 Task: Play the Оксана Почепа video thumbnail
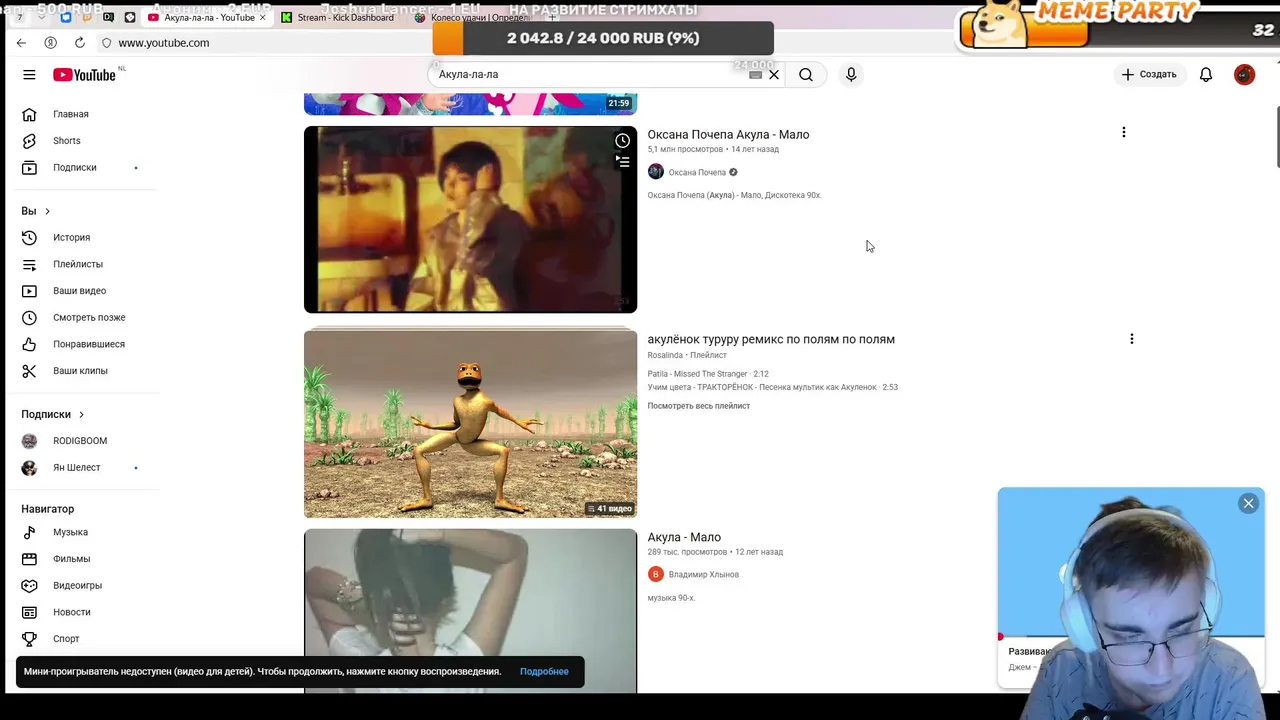tap(470, 219)
